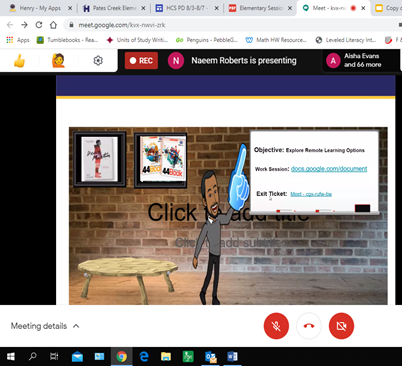Click the green app icon on the taskbar
This screenshot has height=366, width=402.
pos(188,357)
